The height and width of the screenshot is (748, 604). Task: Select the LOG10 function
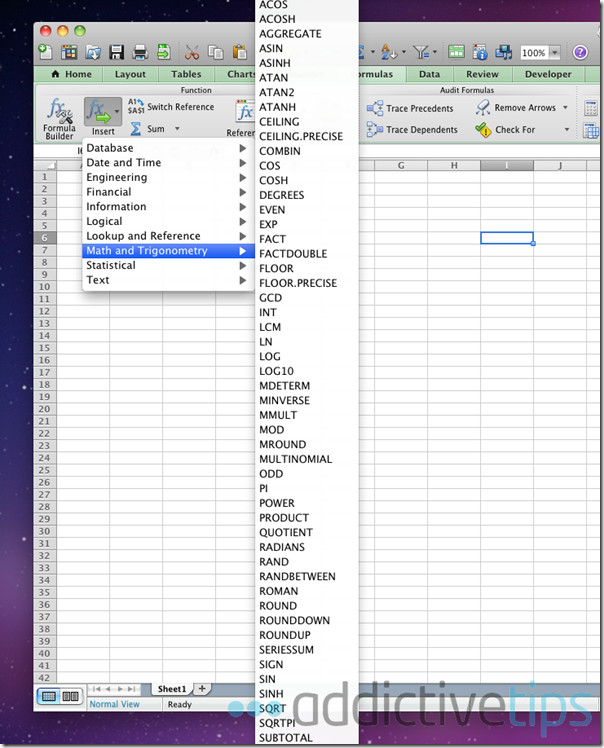pos(307,371)
